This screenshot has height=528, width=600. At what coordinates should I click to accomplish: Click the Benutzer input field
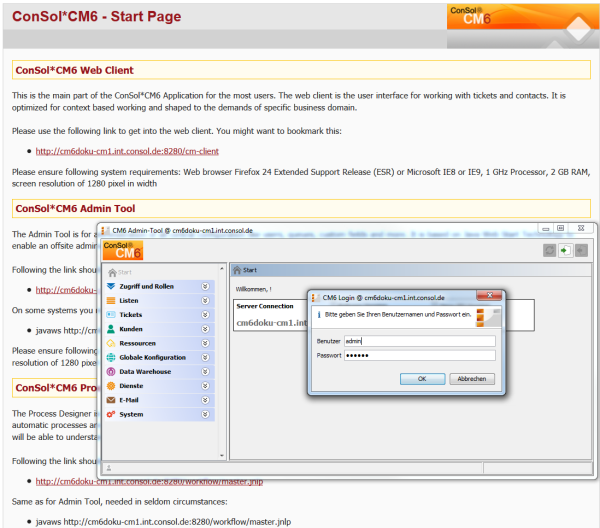click(x=420, y=341)
